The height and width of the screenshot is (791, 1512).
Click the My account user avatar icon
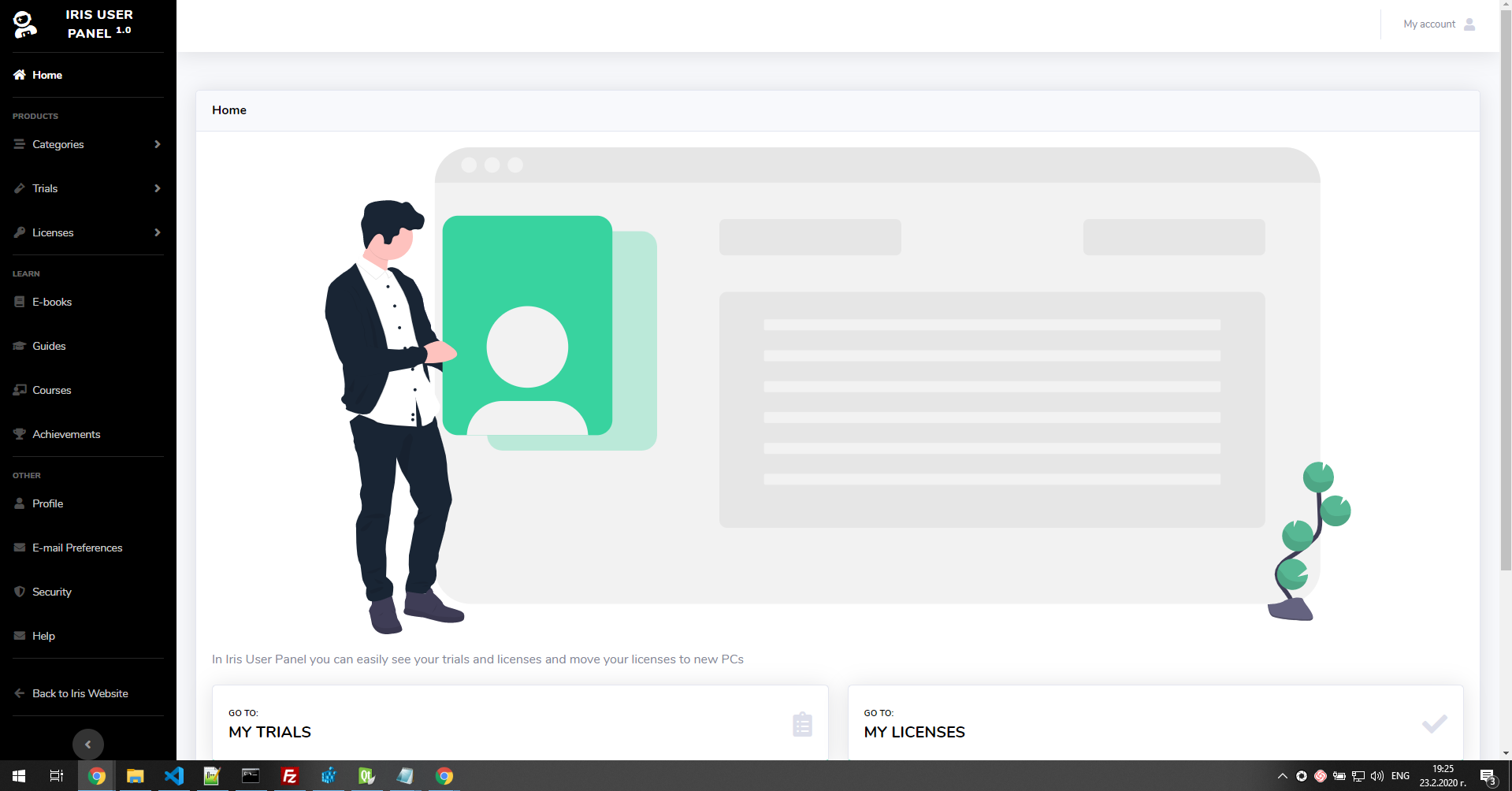(1469, 24)
